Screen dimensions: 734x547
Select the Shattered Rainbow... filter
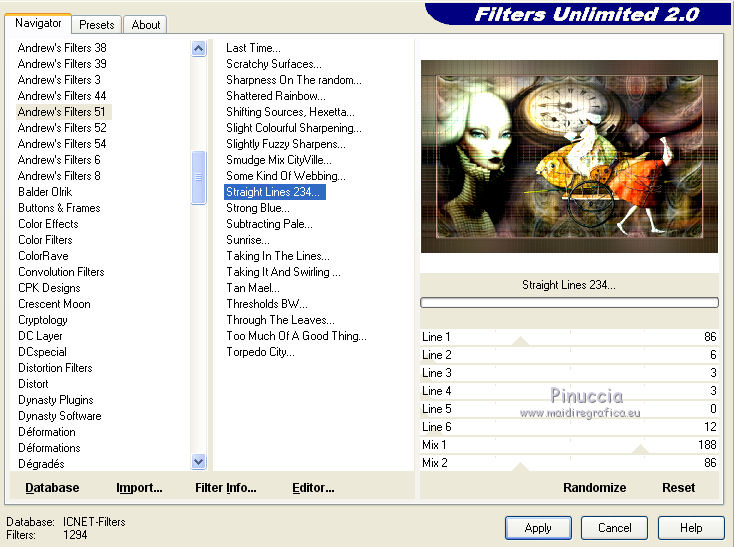[x=276, y=95]
